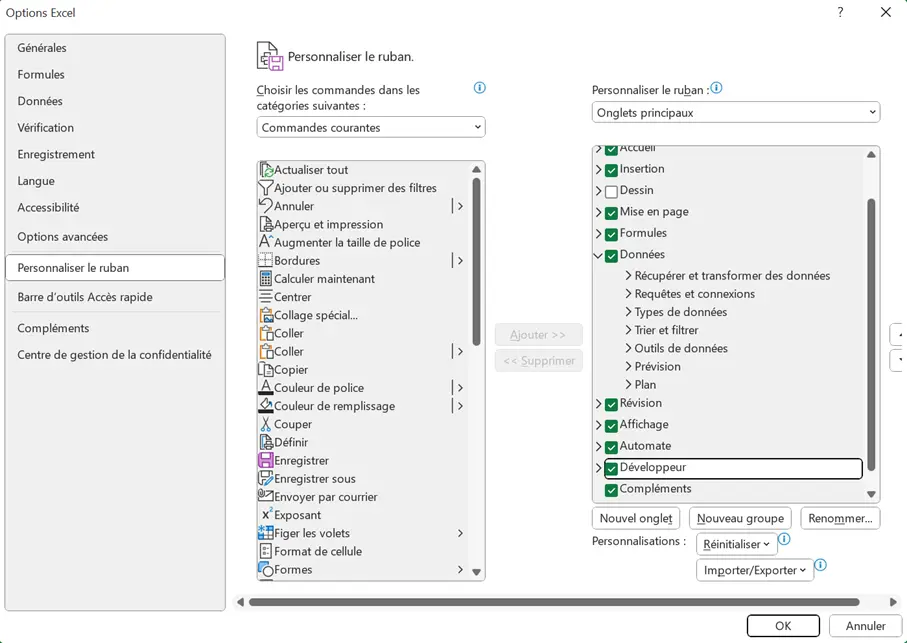Click the OK button
The width and height of the screenshot is (907, 643).
(783, 626)
